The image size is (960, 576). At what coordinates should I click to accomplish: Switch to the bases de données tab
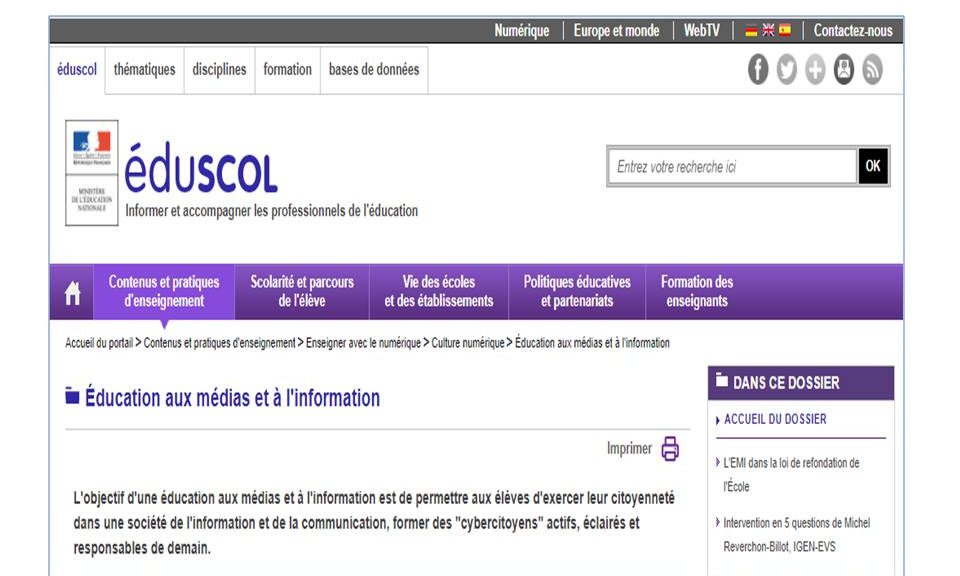click(x=374, y=70)
